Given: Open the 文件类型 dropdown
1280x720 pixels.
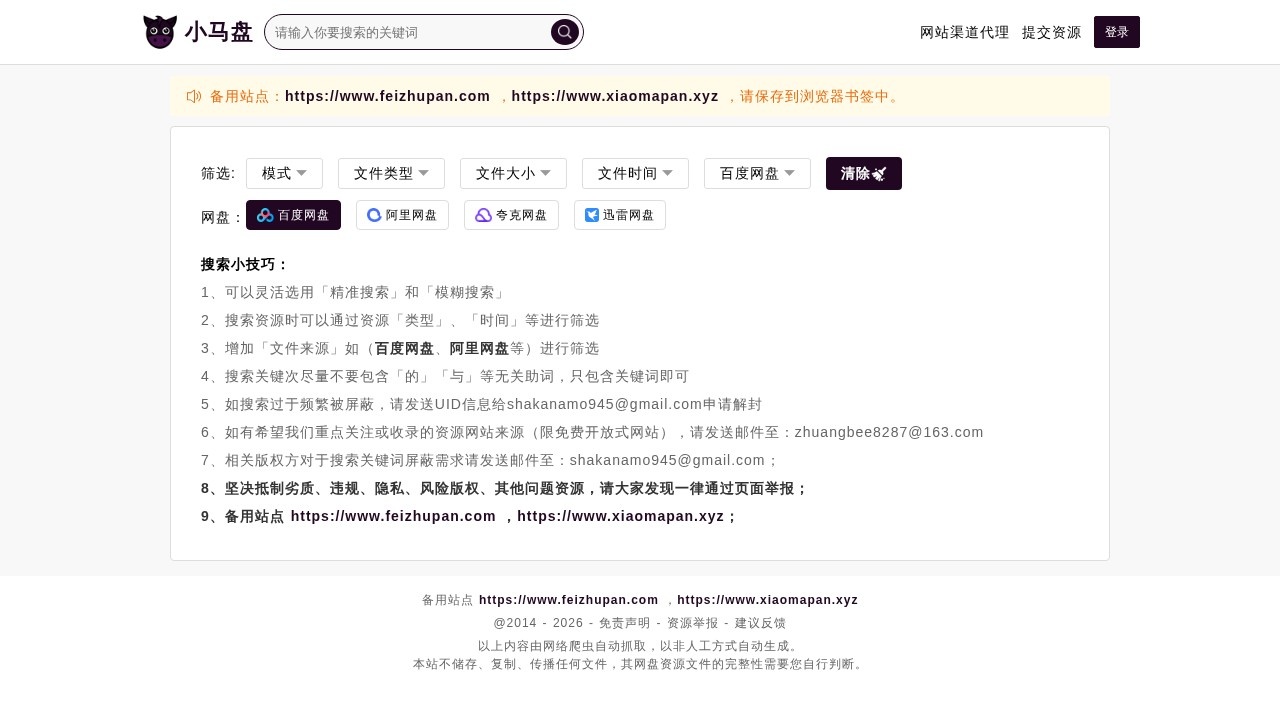Looking at the screenshot, I should pyautogui.click(x=391, y=173).
